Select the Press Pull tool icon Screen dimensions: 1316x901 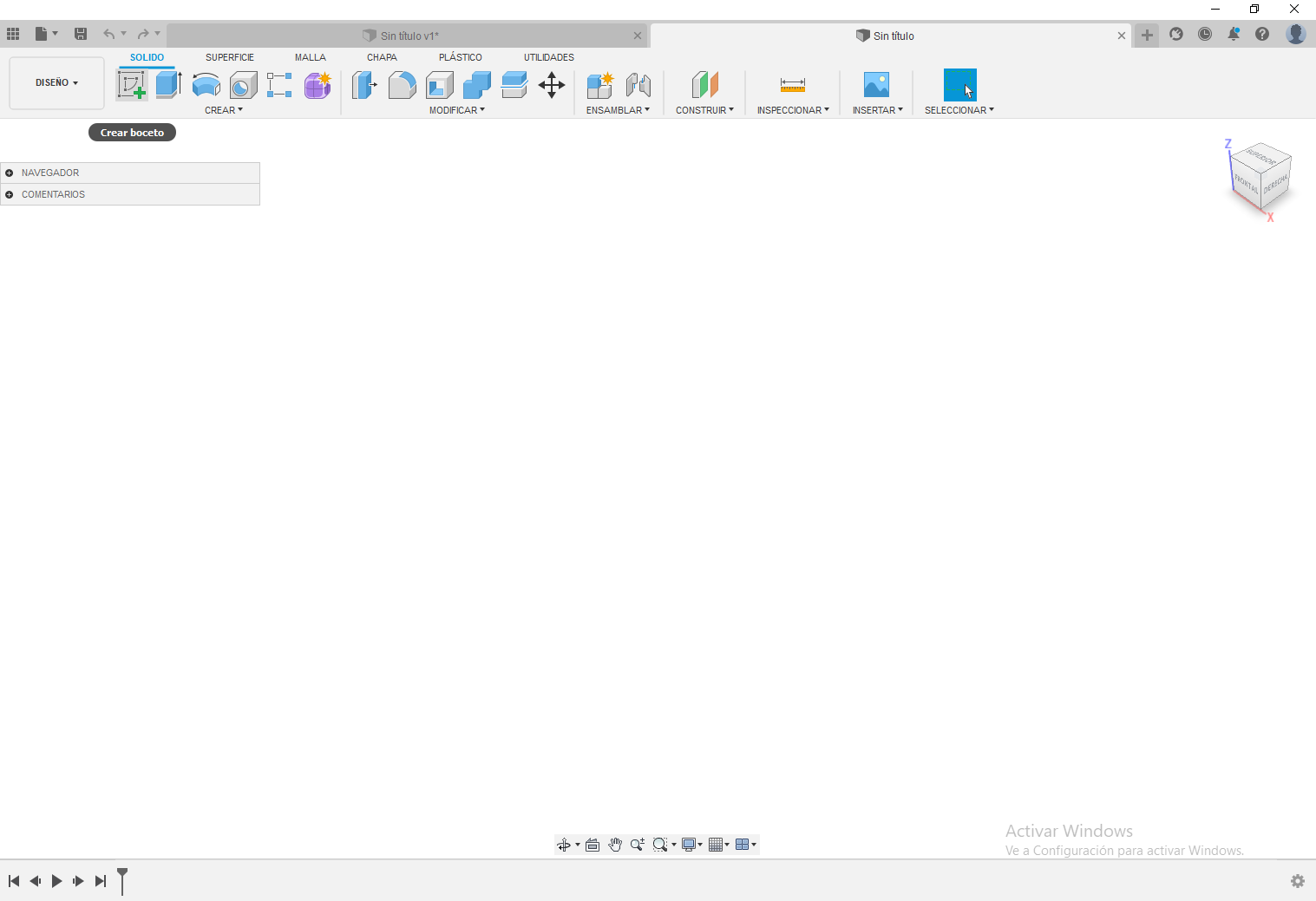pos(364,85)
